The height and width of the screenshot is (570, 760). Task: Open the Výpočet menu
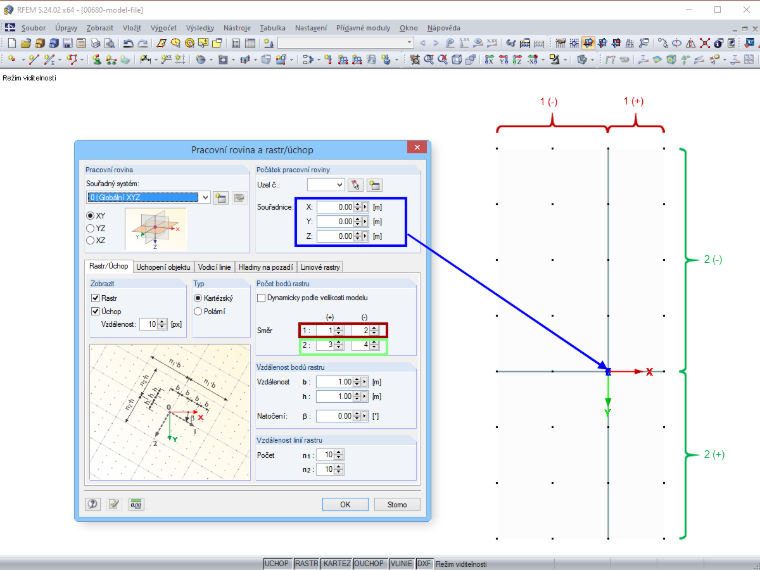pos(163,28)
